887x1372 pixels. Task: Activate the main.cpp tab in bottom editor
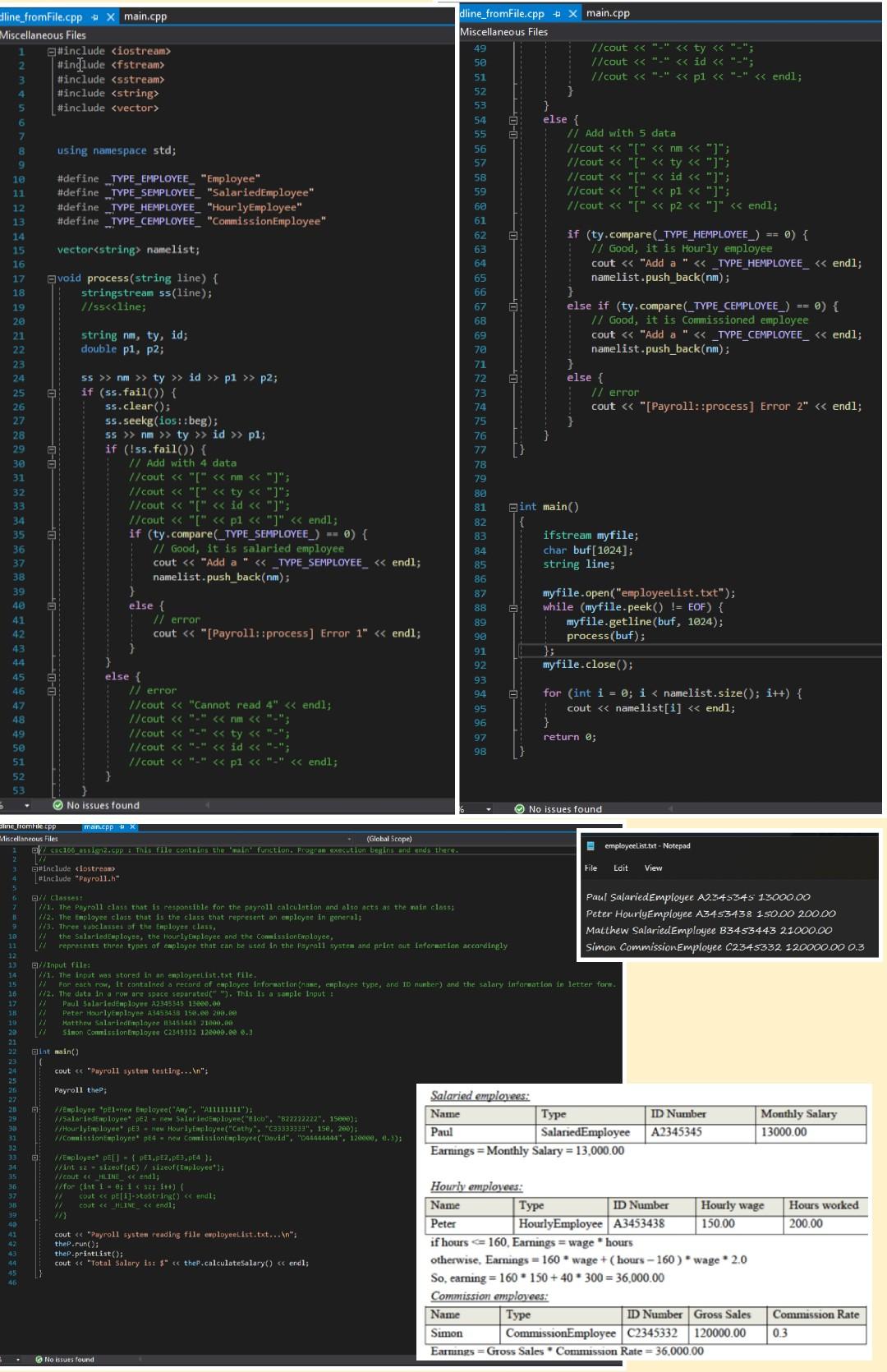coord(99,826)
